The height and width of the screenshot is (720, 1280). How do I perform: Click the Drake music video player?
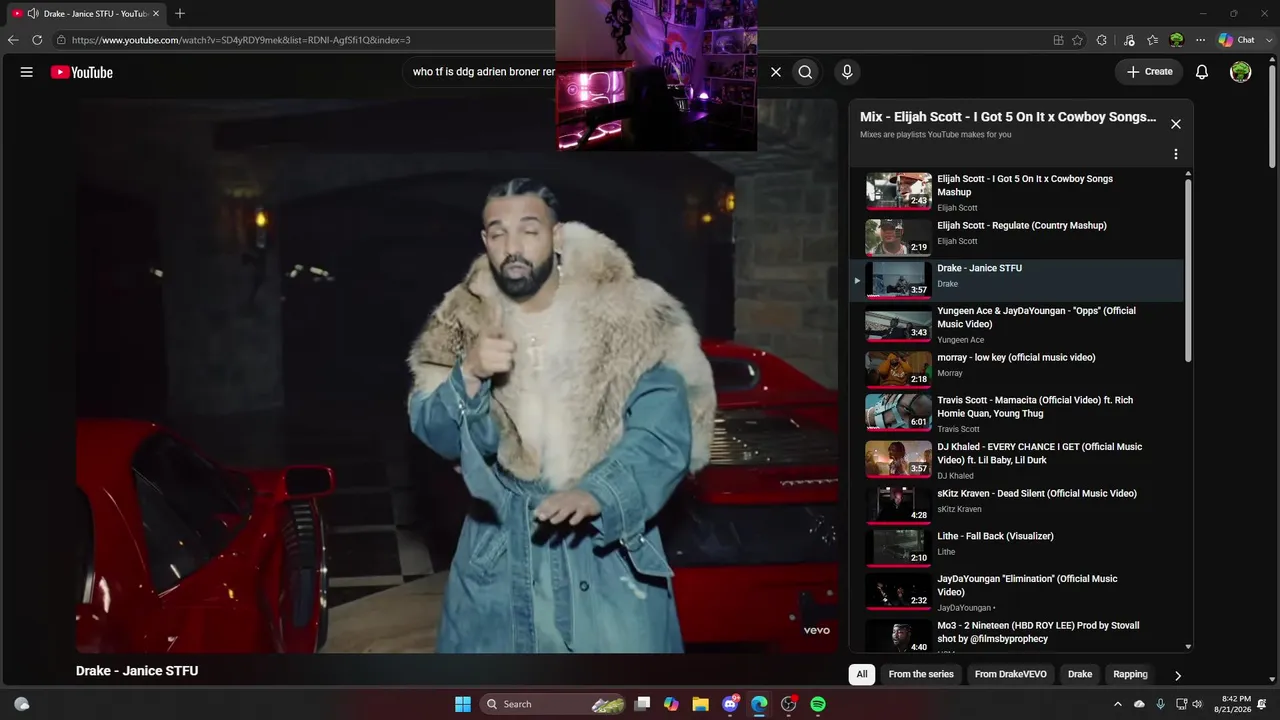457,375
